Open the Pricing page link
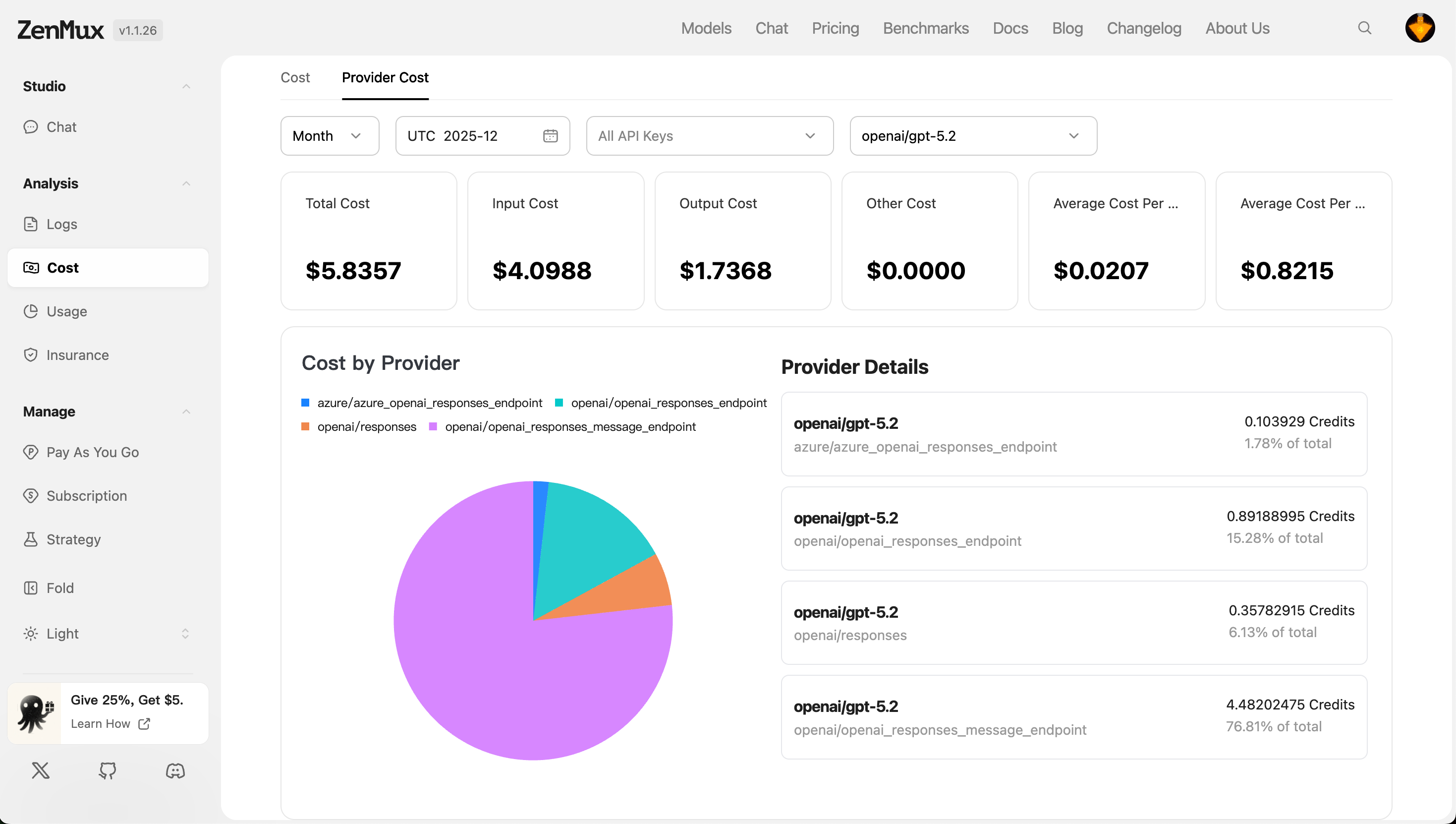The image size is (1456, 824). tap(835, 28)
